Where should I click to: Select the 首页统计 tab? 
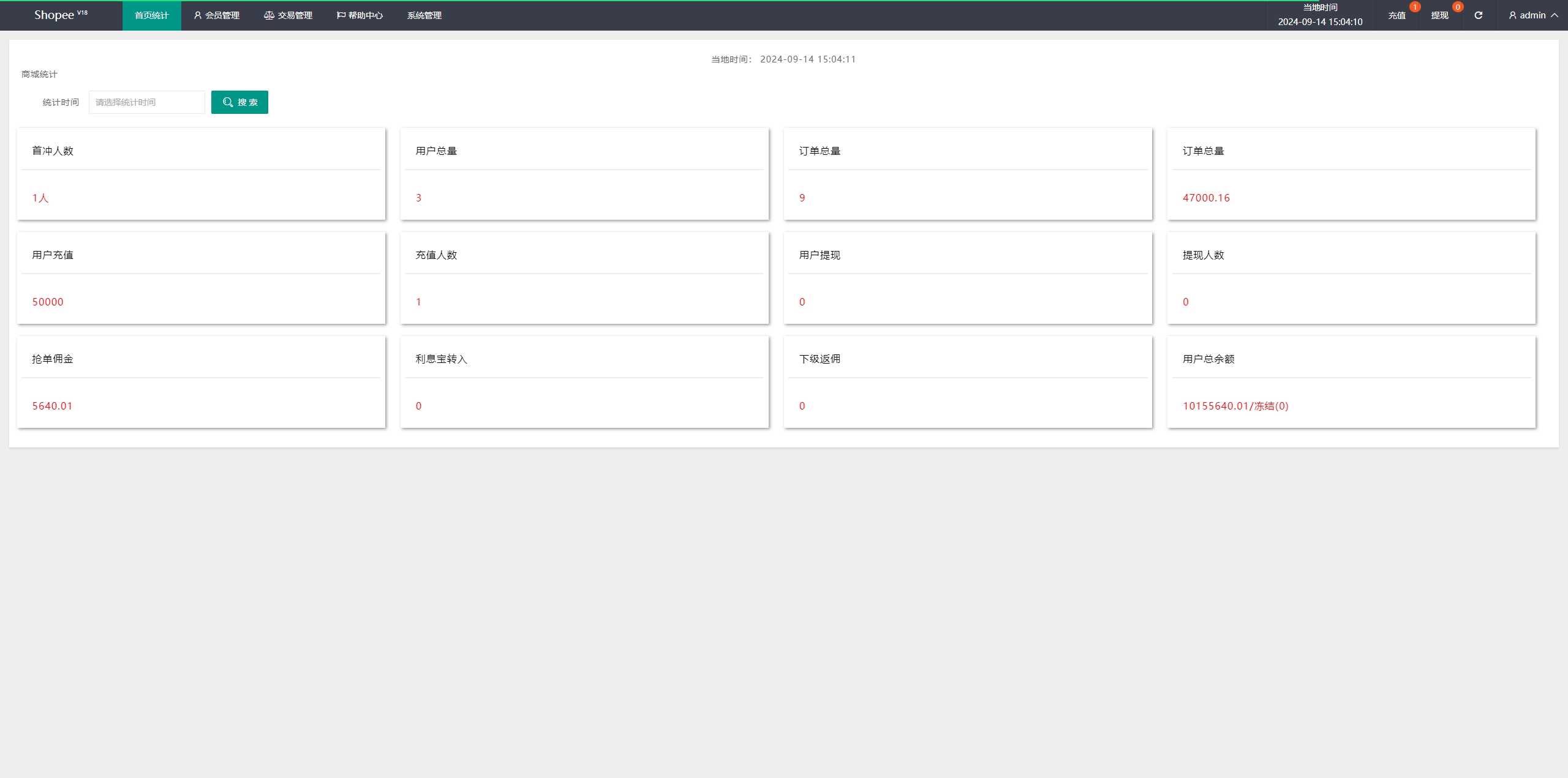[151, 15]
